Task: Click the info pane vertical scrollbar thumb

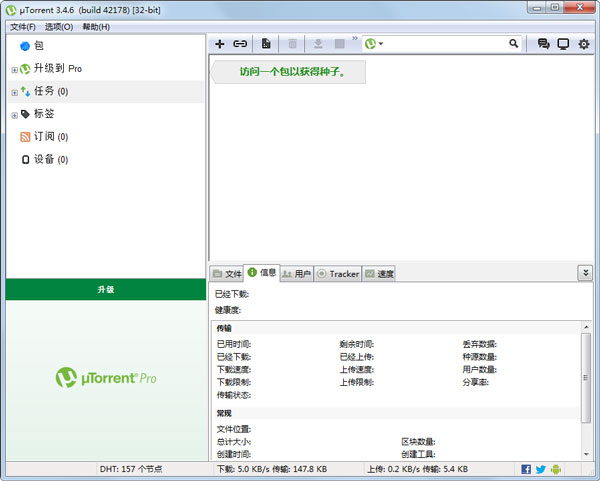Action: pyautogui.click(x=586, y=378)
